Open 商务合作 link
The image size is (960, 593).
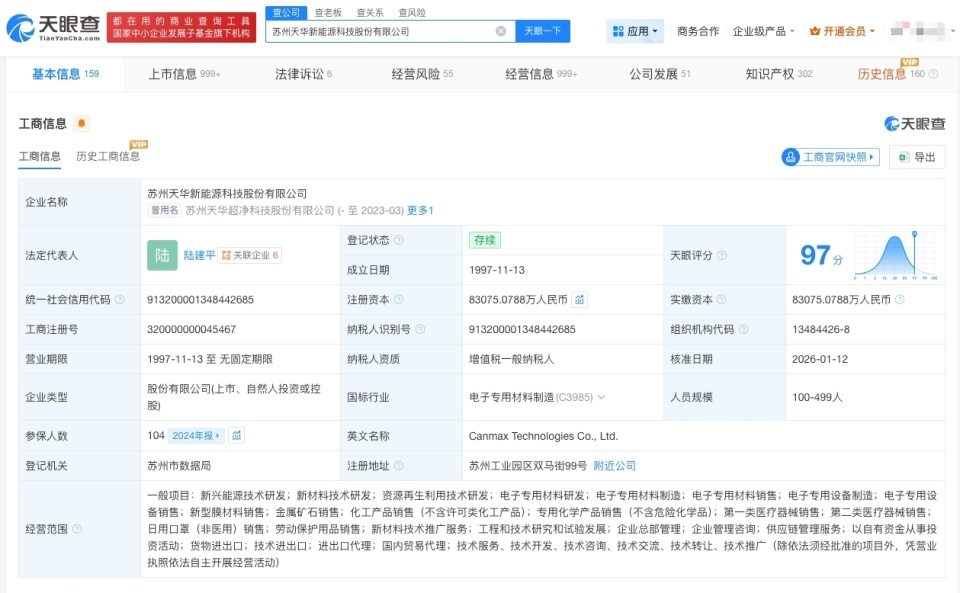pyautogui.click(x=698, y=31)
